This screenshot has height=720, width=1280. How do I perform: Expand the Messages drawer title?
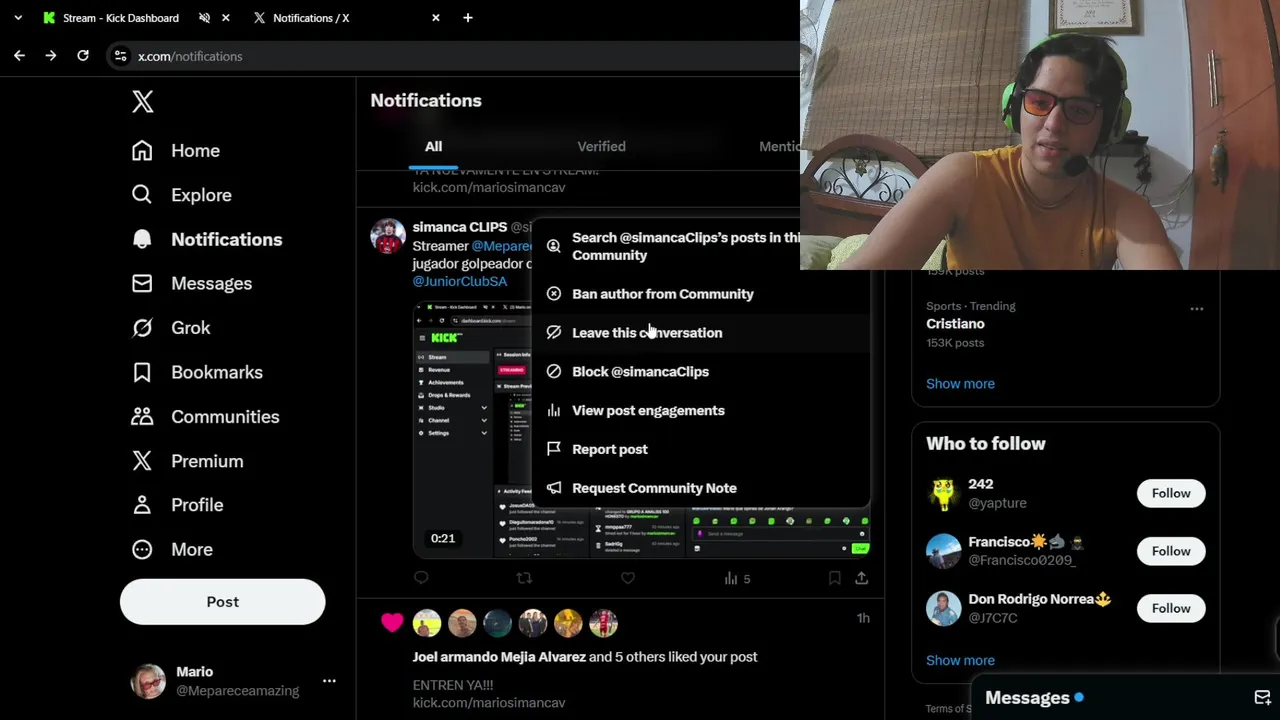pos(1027,698)
